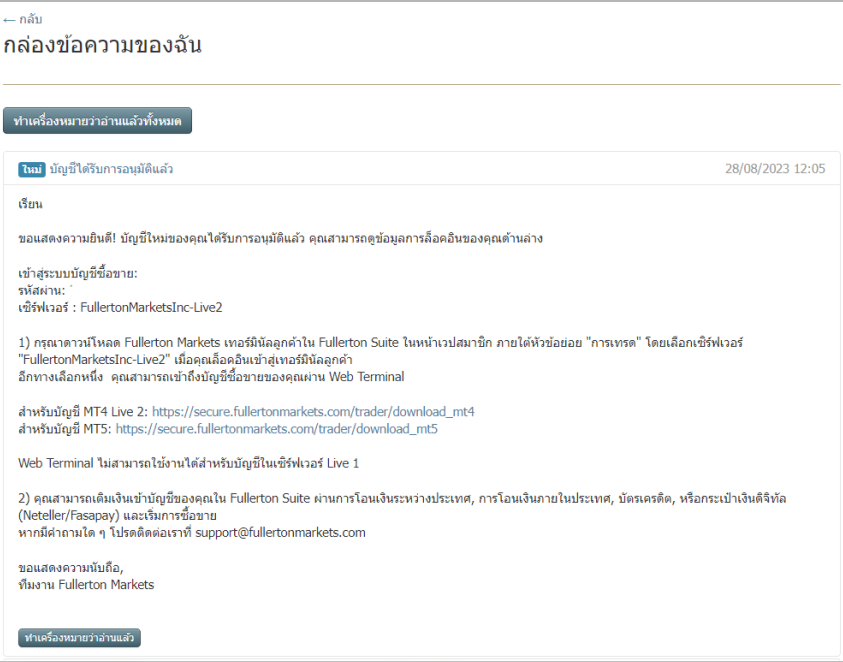This screenshot has height=662, width=843.
Task: Click the closing line ขอแสดงความนับถือ,
Action: coord(70,568)
